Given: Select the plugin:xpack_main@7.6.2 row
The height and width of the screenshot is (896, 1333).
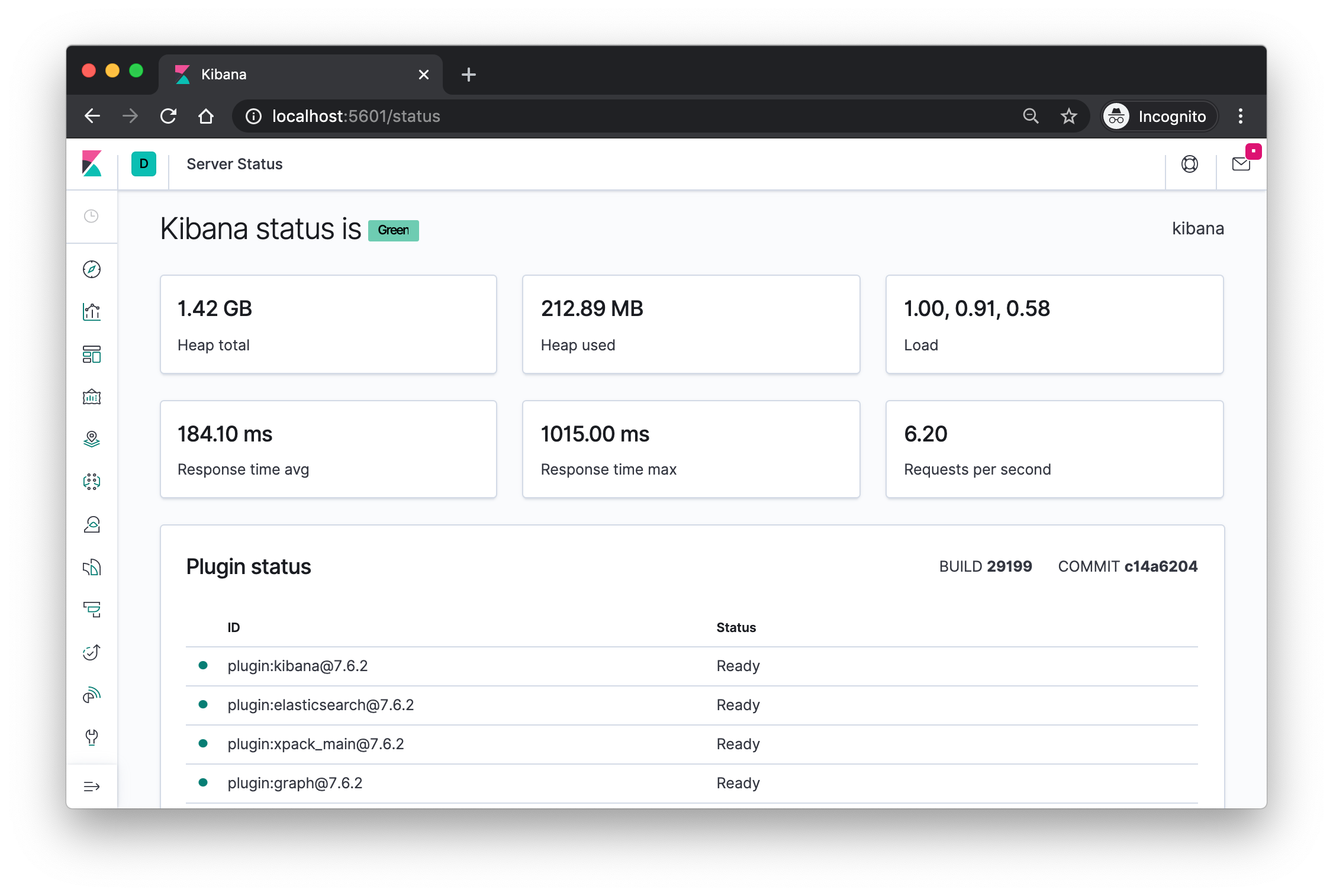Looking at the screenshot, I should tap(692, 744).
